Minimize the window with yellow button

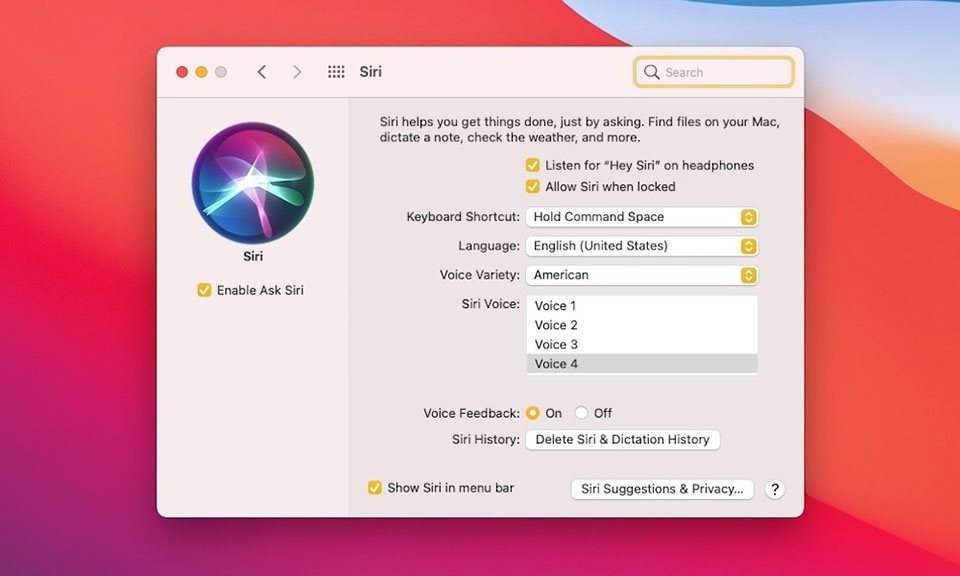[x=201, y=72]
